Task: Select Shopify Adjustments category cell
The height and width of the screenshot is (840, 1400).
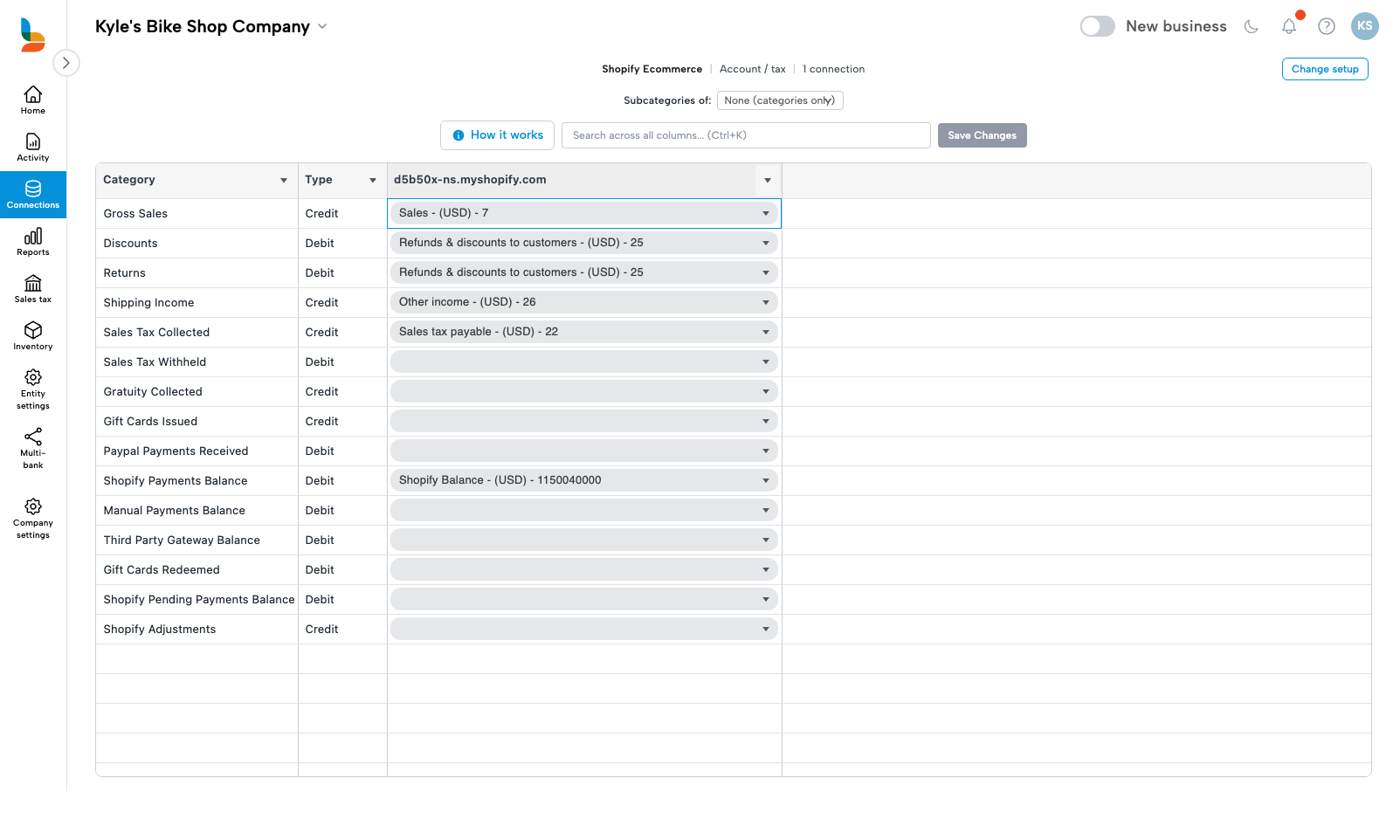Action: click(x=197, y=630)
